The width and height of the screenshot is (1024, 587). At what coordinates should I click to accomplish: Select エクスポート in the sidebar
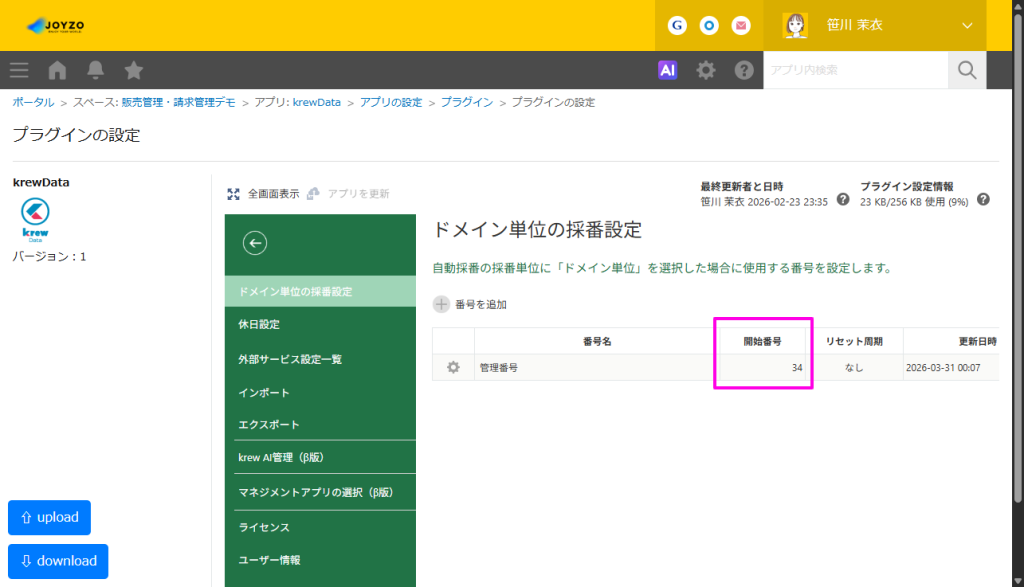tap(269, 425)
